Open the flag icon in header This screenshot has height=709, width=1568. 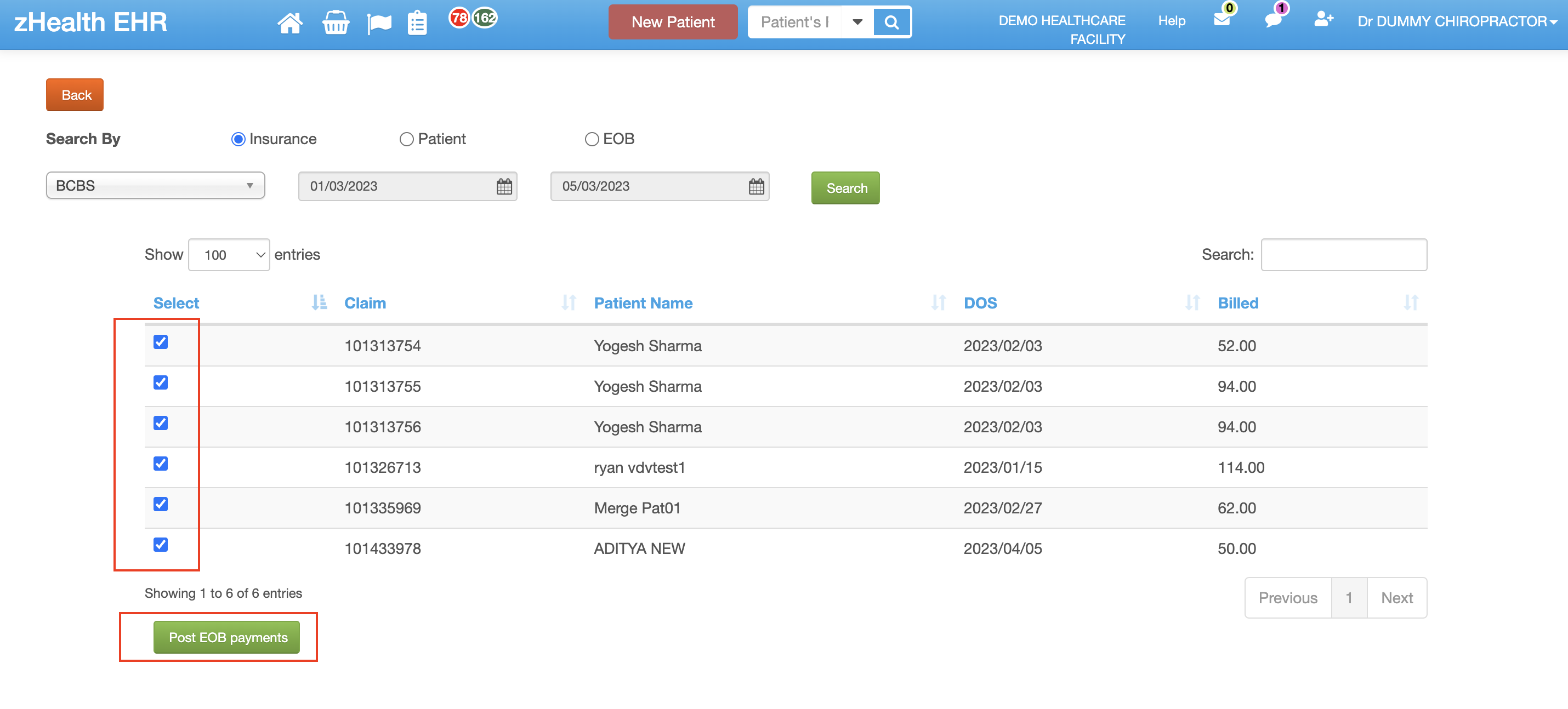[379, 24]
